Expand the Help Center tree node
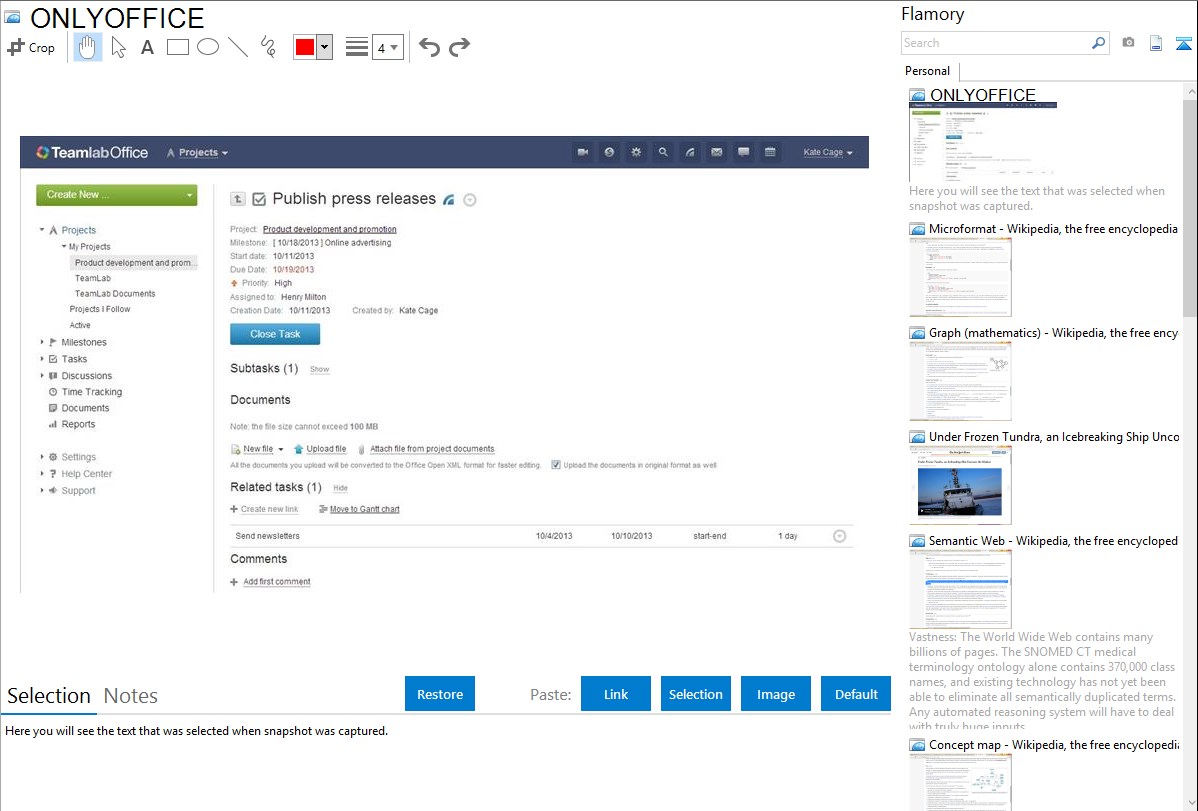 [x=42, y=473]
